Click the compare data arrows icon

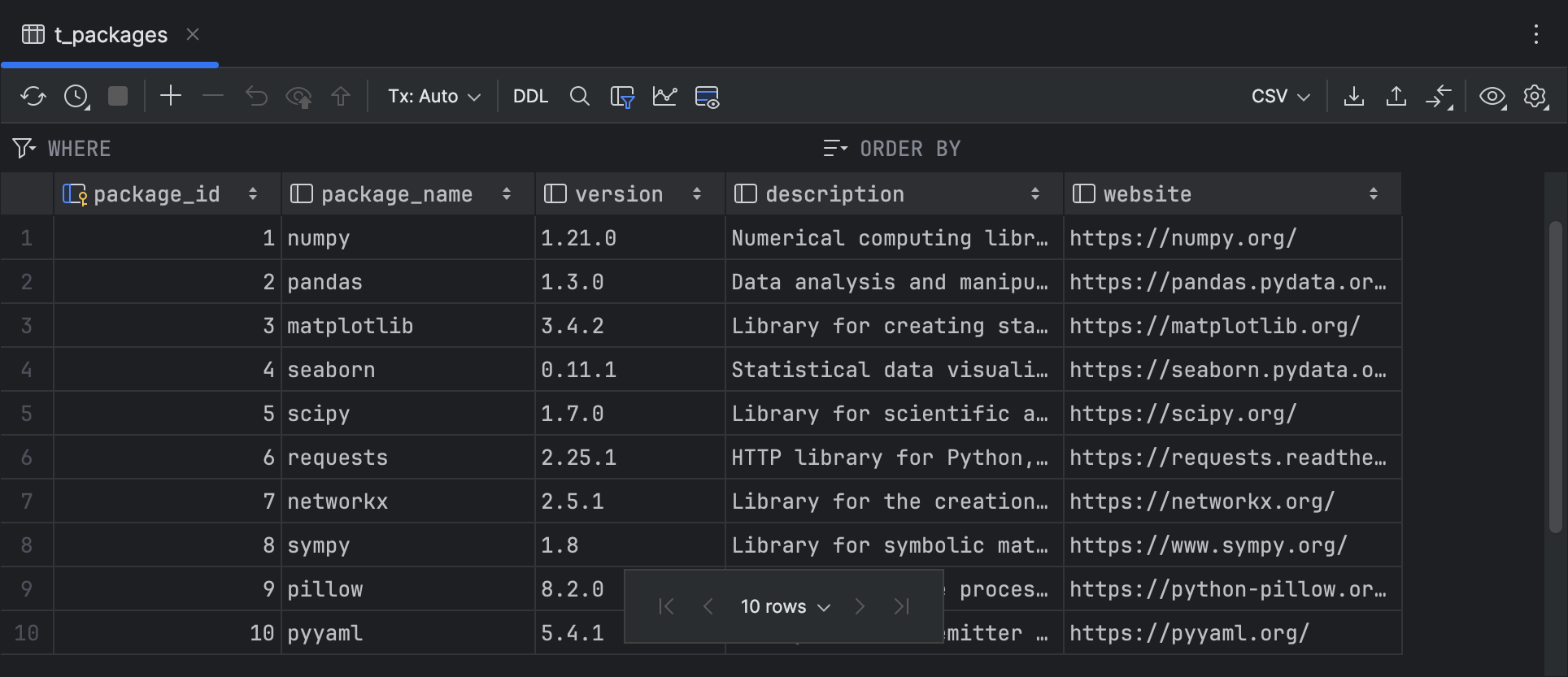point(1438,97)
